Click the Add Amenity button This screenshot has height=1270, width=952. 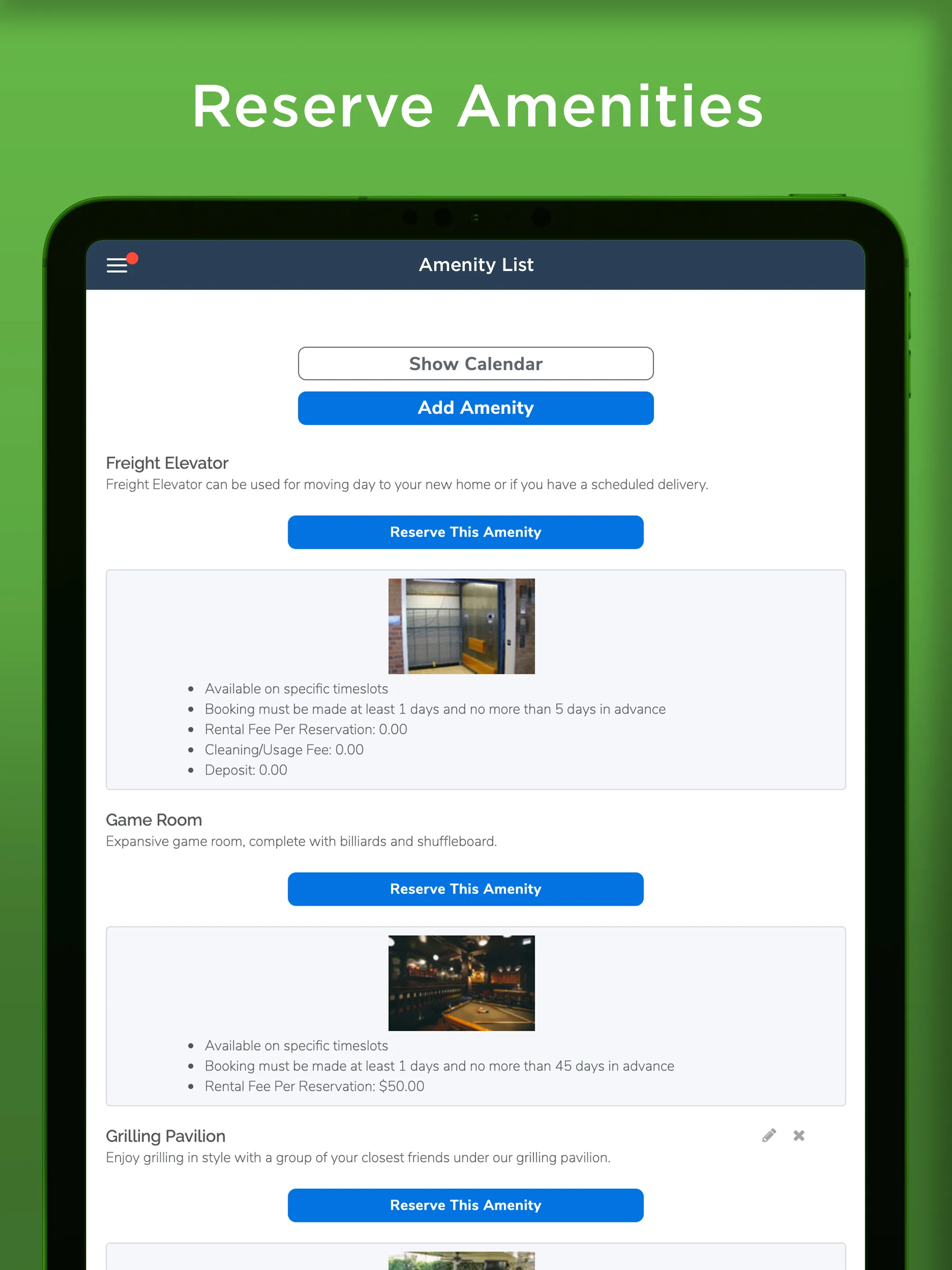click(476, 407)
